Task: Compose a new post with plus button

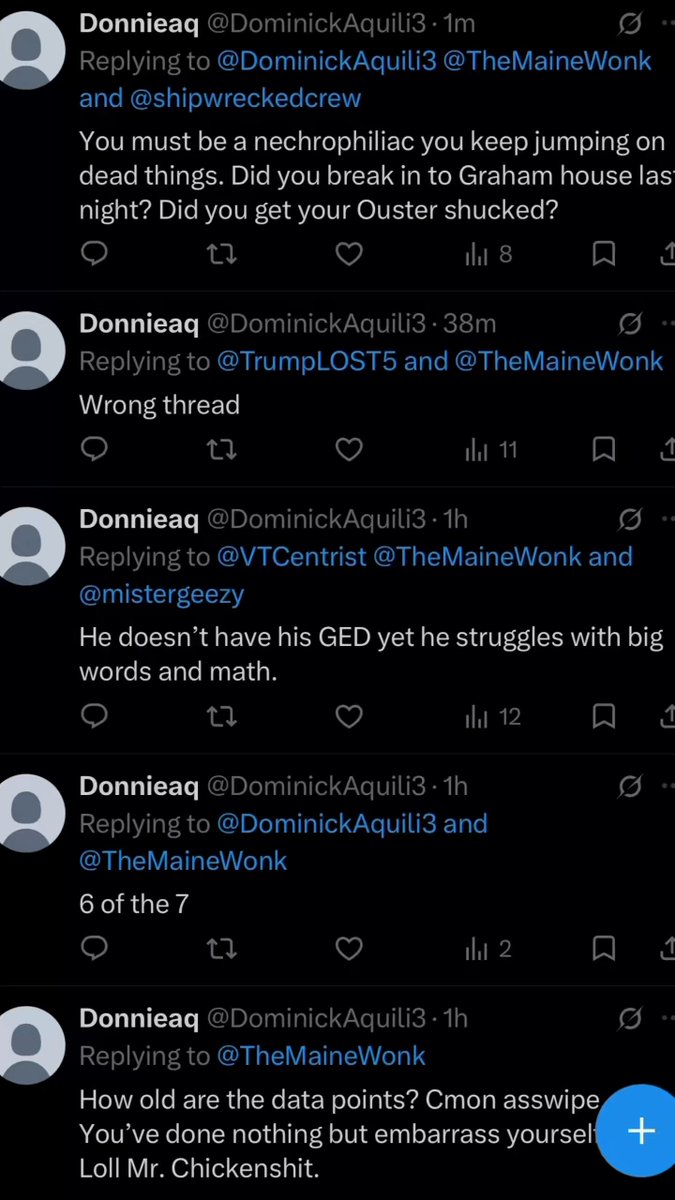Action: pyautogui.click(x=639, y=1131)
